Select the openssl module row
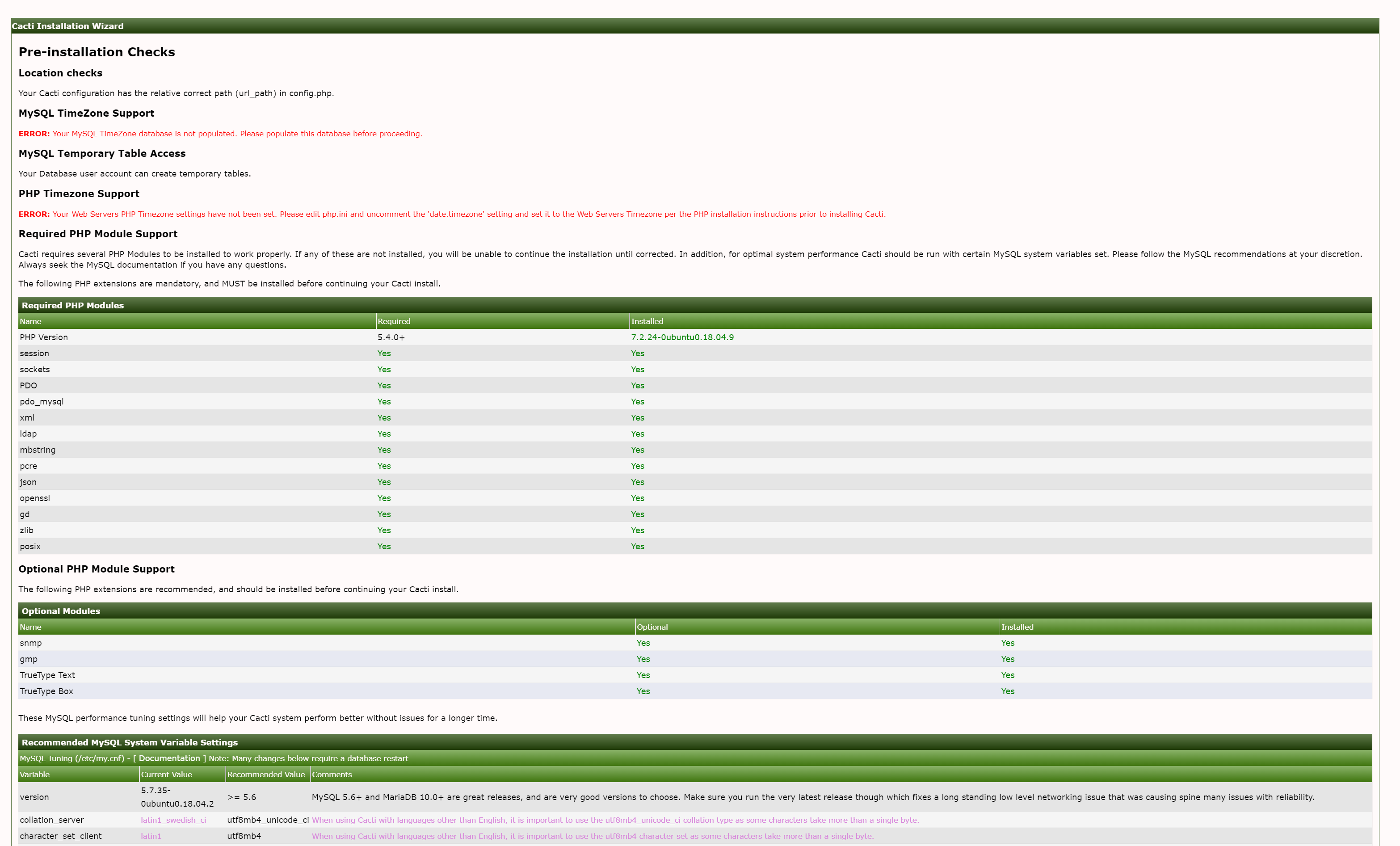Screen dimensions: 1400x846 click(x=35, y=498)
